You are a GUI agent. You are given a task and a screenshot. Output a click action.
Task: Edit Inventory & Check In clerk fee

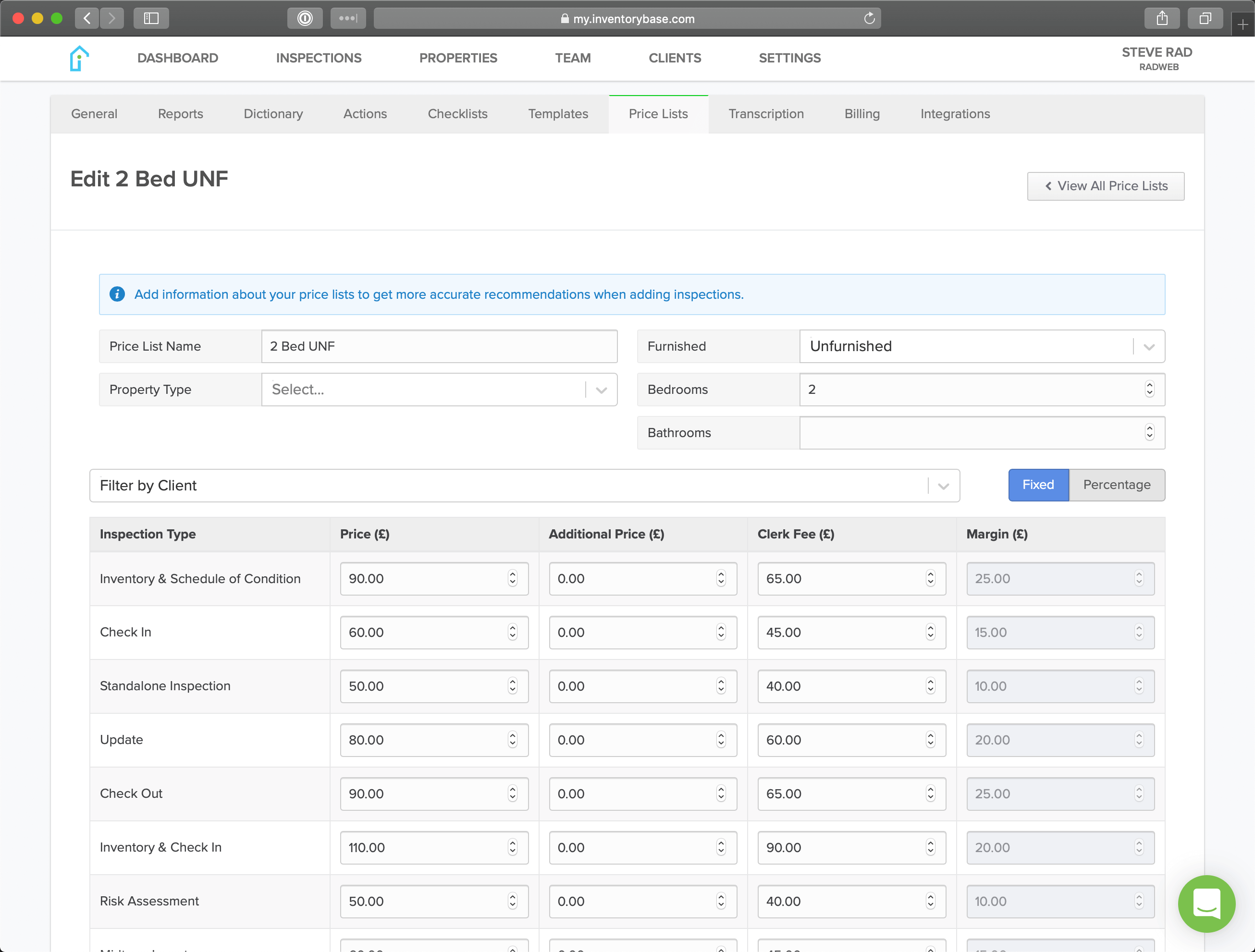point(851,847)
